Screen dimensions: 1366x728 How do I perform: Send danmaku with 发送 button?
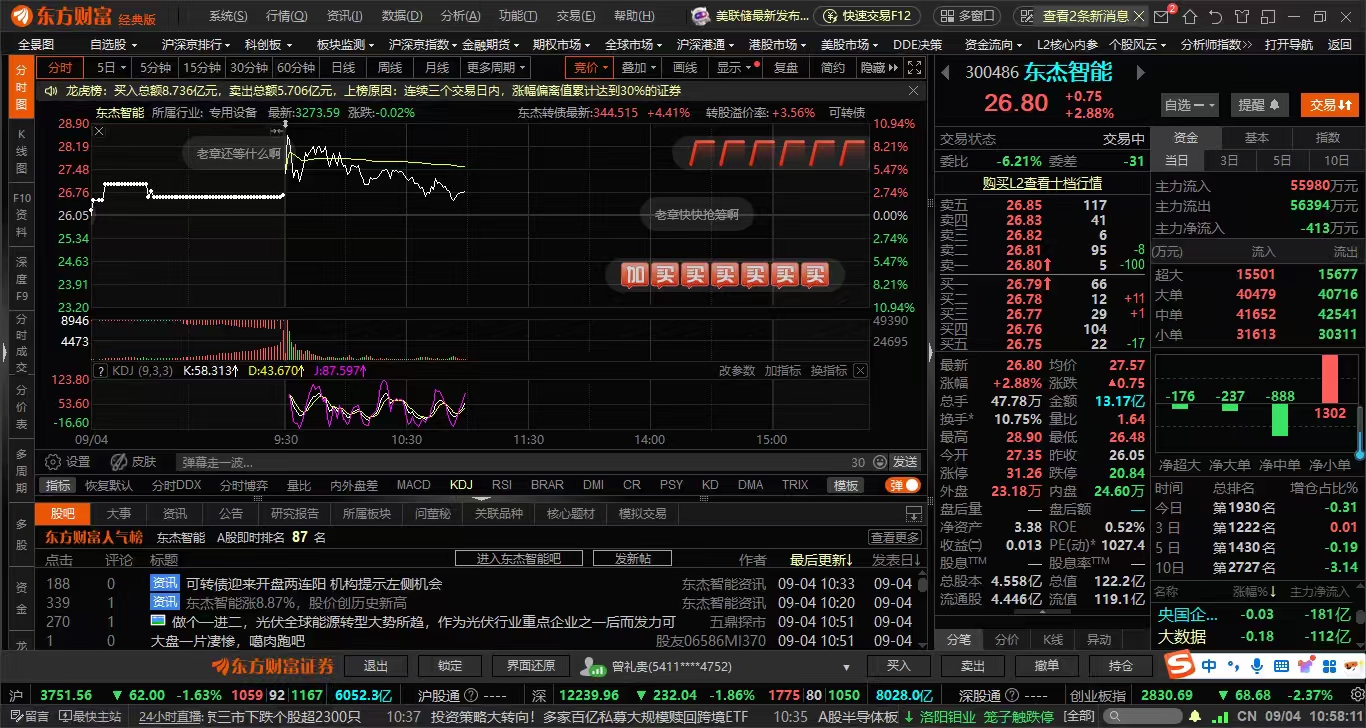tap(905, 462)
